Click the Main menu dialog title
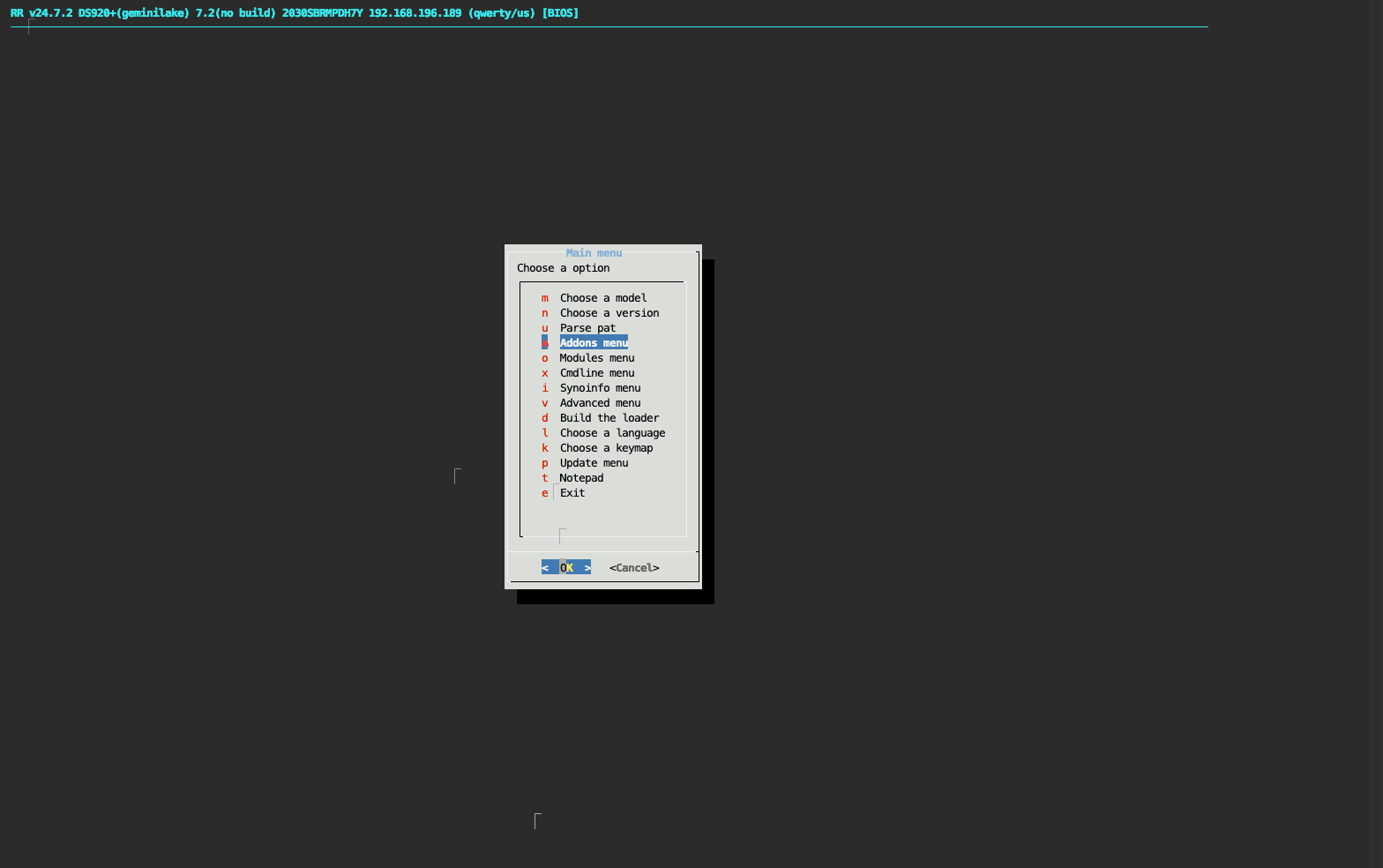1383x868 pixels. 594,253
